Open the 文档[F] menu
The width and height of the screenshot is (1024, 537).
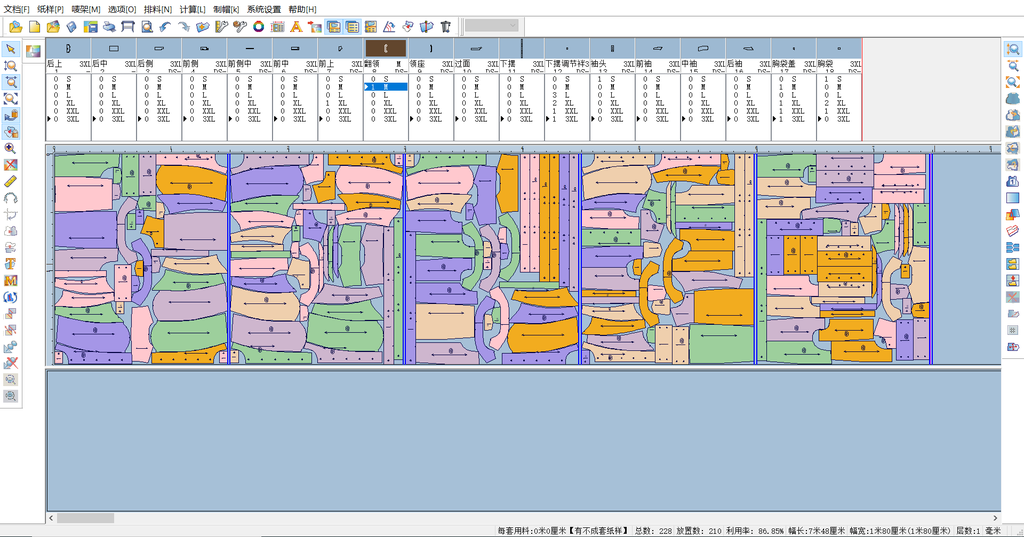(x=19, y=9)
